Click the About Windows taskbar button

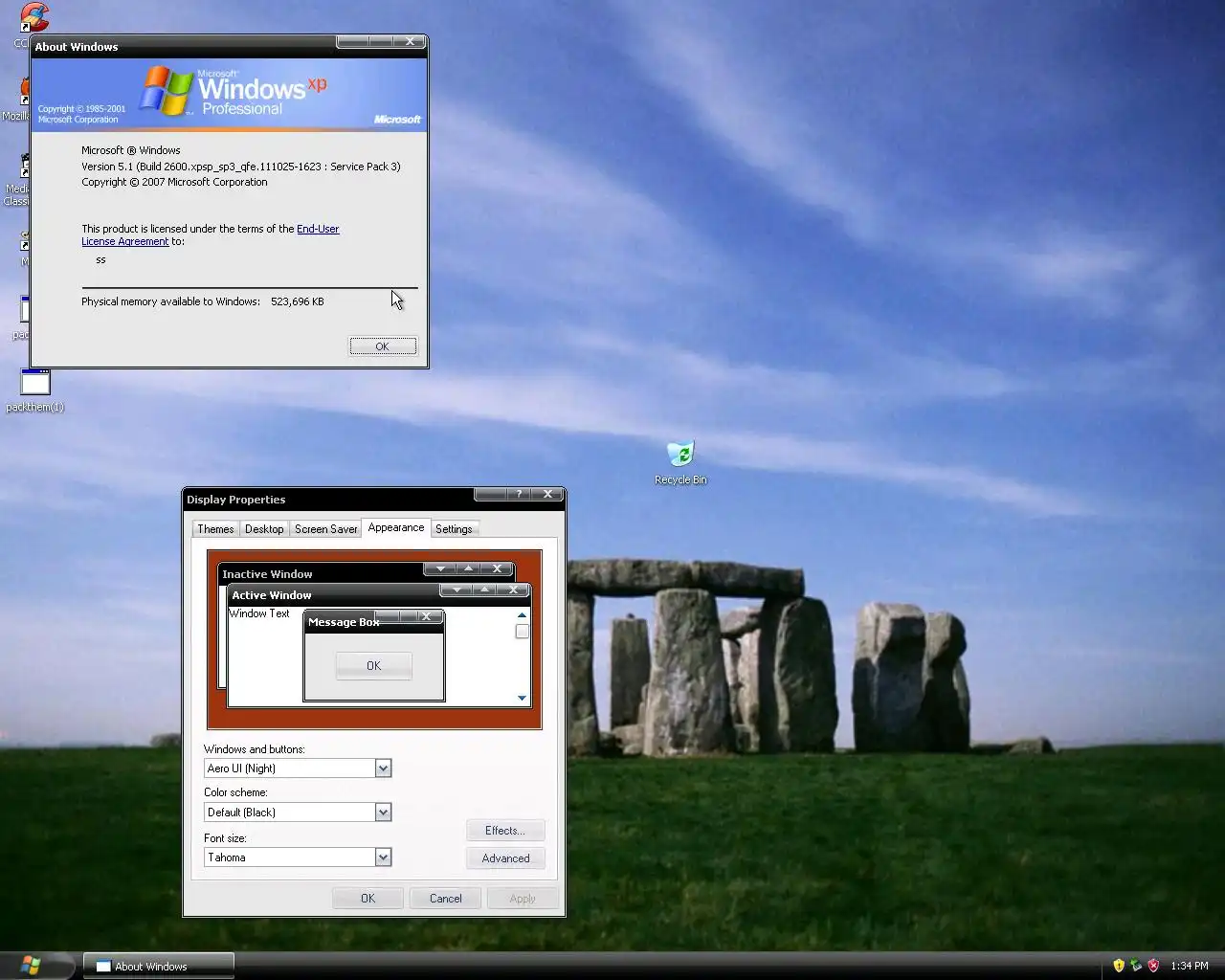tap(159, 966)
